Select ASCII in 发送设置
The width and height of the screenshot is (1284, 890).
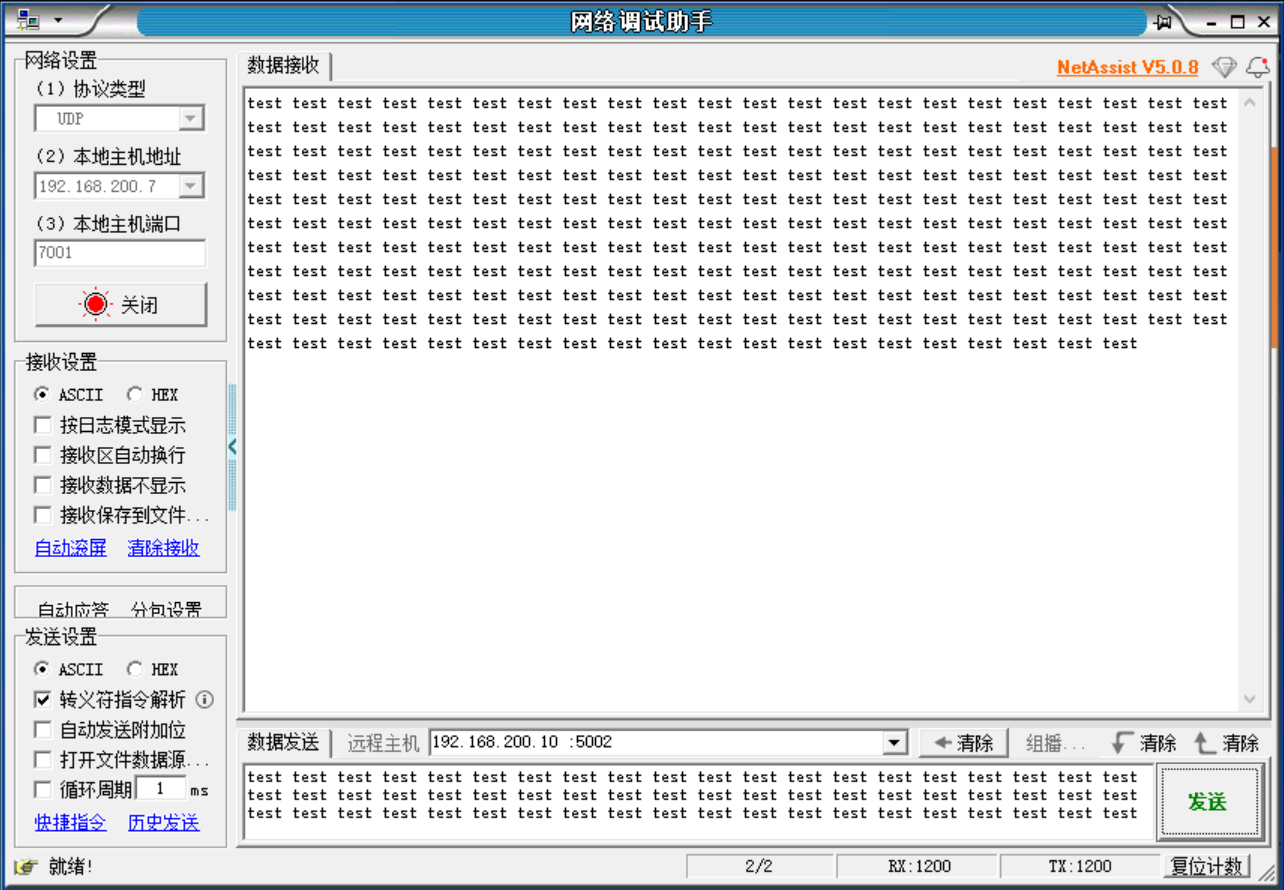point(68,669)
